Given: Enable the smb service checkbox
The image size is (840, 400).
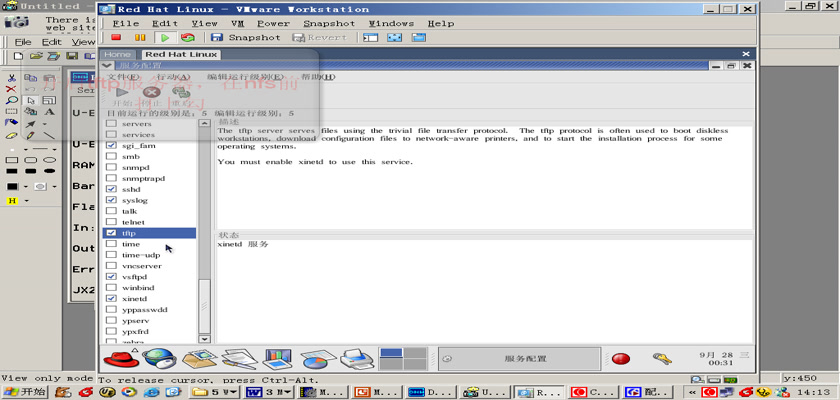Looking at the screenshot, I should click(111, 156).
